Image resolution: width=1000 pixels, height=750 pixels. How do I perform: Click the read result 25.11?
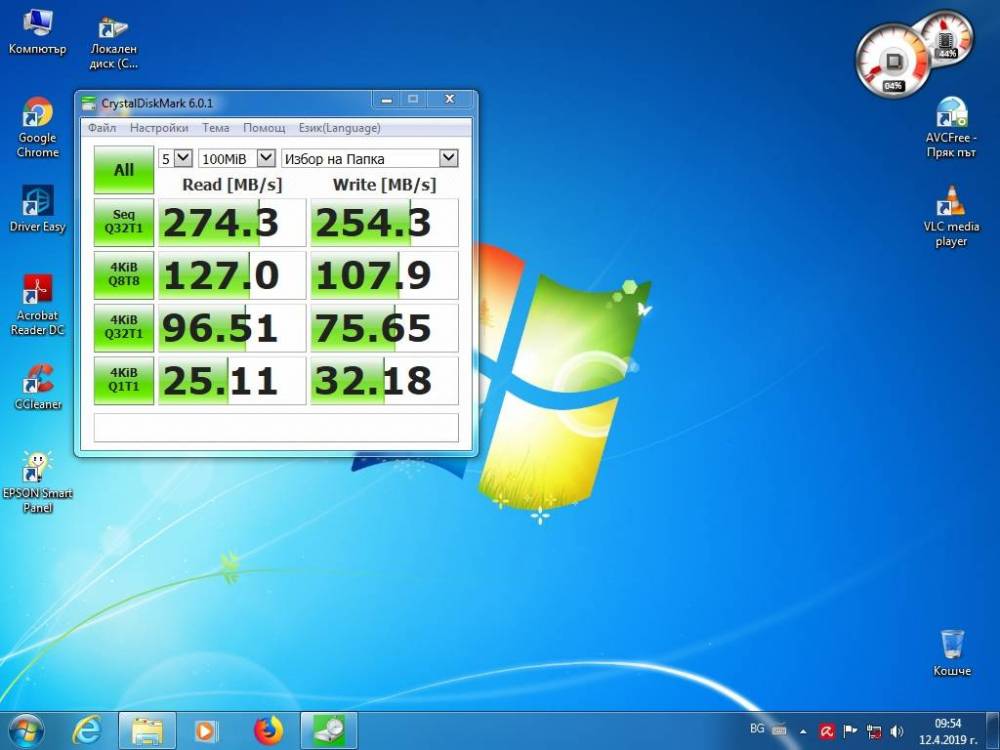[x=232, y=380]
